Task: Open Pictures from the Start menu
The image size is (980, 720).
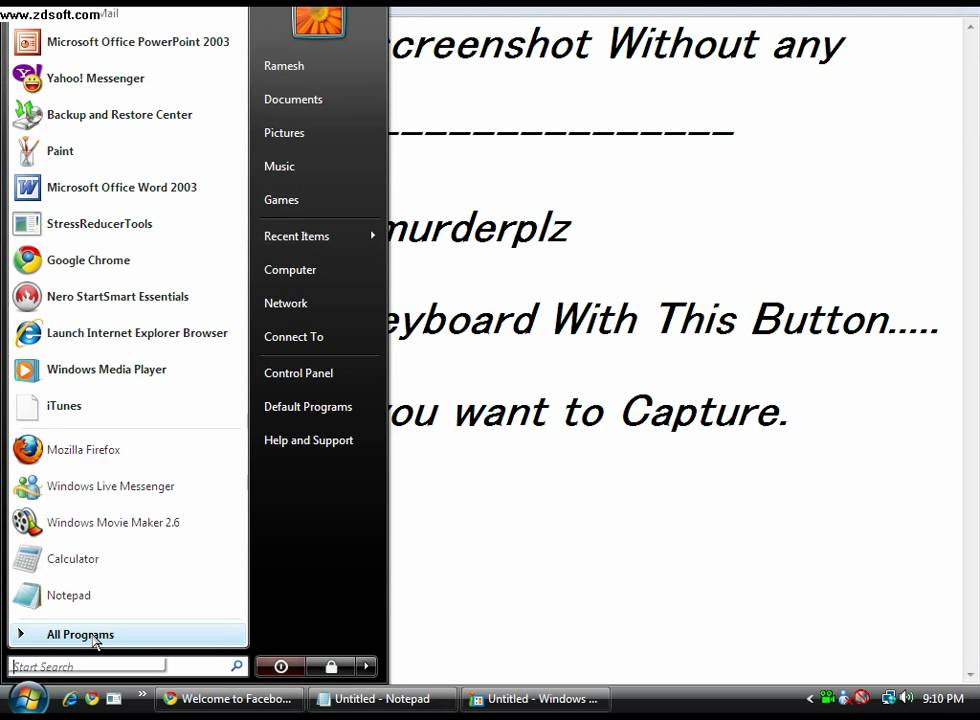Action: [x=284, y=133]
